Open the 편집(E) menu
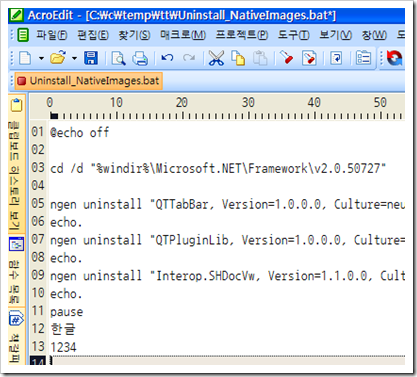 pos(93,35)
